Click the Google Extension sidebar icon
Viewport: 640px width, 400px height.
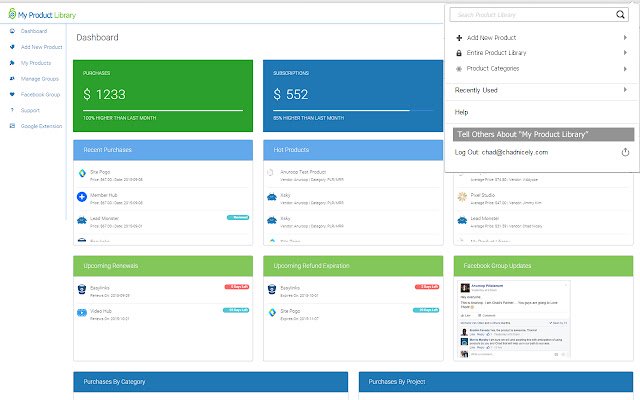tap(12, 126)
